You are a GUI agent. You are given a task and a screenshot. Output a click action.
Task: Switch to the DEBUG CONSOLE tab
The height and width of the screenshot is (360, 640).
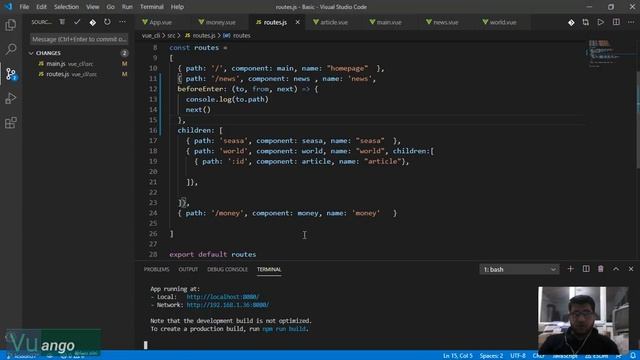[x=227, y=269]
